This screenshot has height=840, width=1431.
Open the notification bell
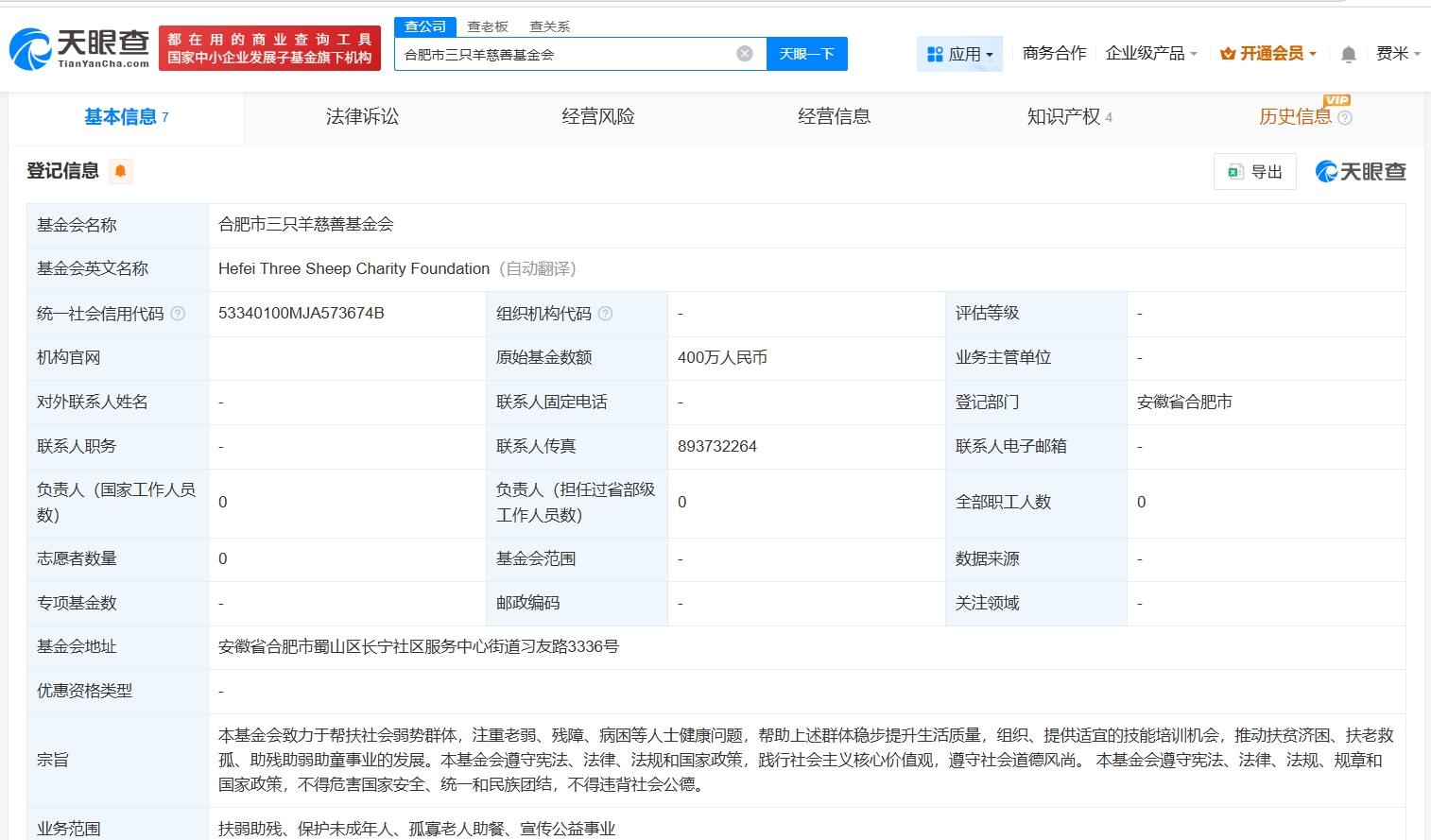[1349, 54]
